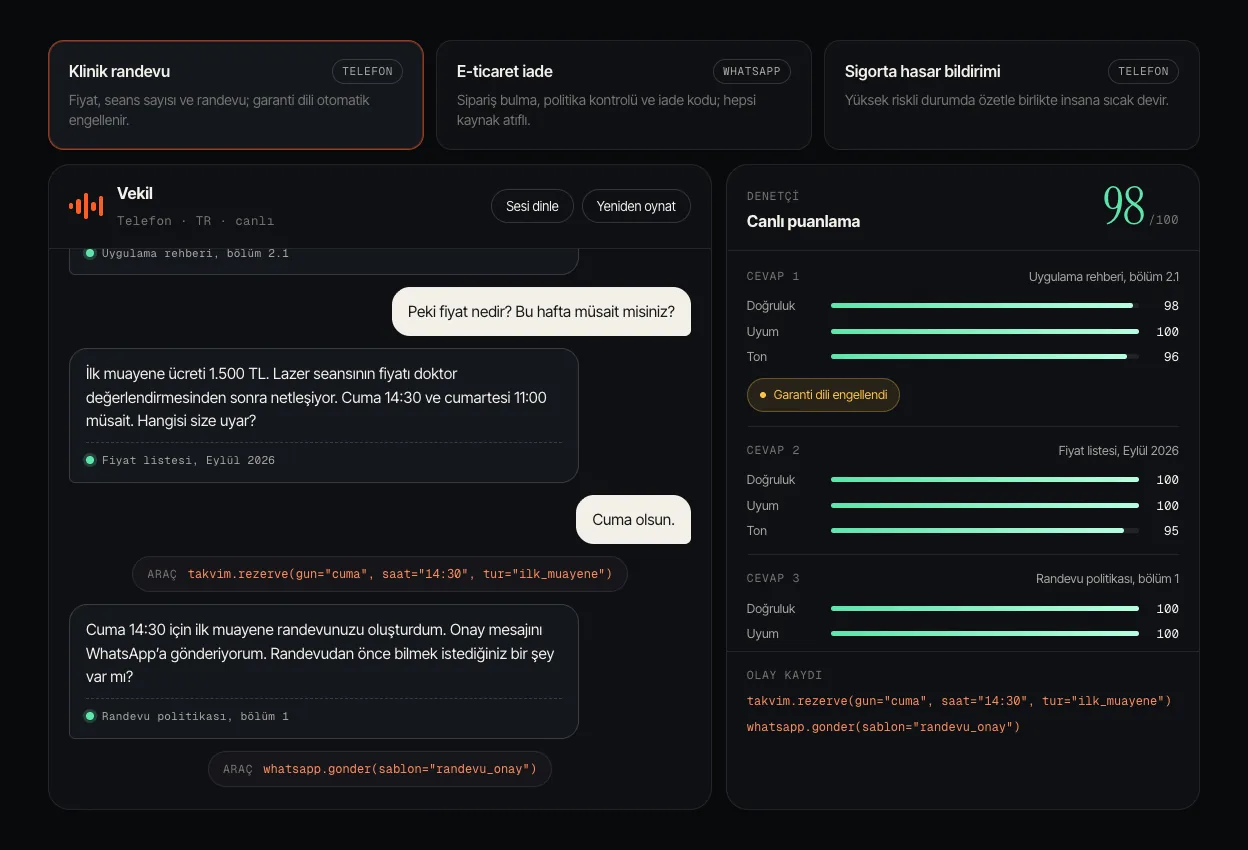Click the user message "Cuma olsun."
Viewport: 1248px width, 850px height.
tap(634, 519)
